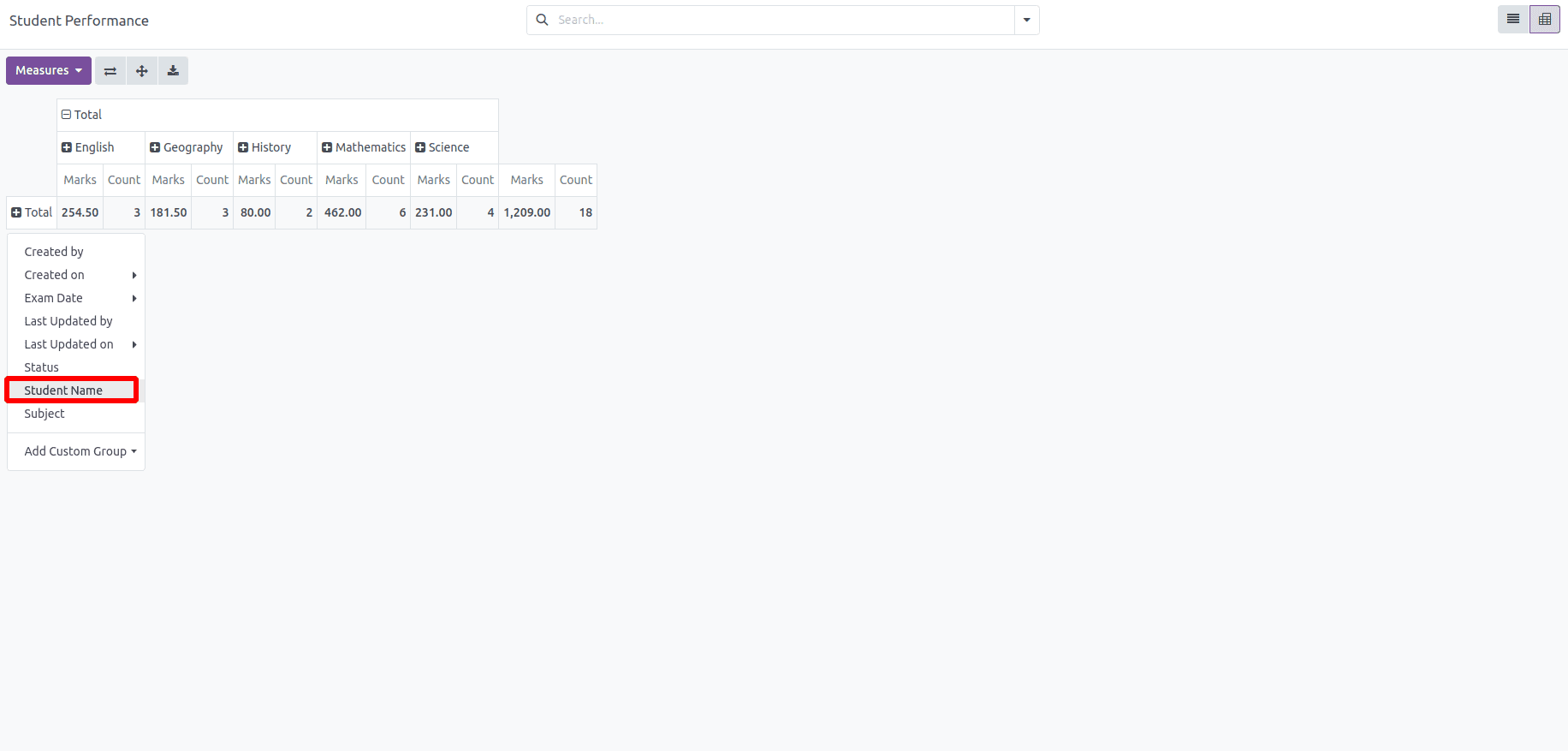Open the search options dropdown arrow
1568x751 pixels.
click(1026, 20)
